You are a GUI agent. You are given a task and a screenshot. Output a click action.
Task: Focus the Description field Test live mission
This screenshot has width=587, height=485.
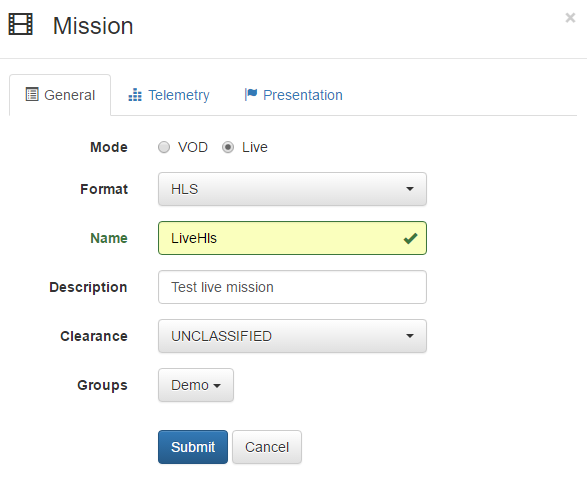(292, 287)
